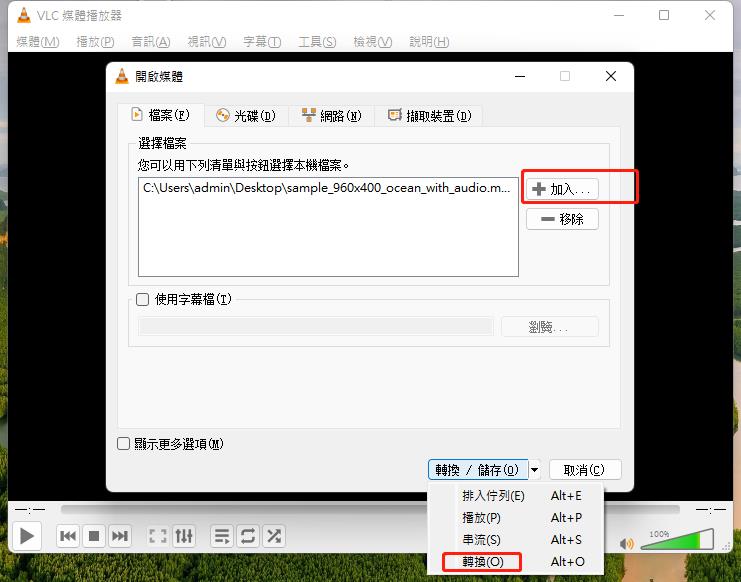Adjust the volume slider at 100%

tap(677, 539)
